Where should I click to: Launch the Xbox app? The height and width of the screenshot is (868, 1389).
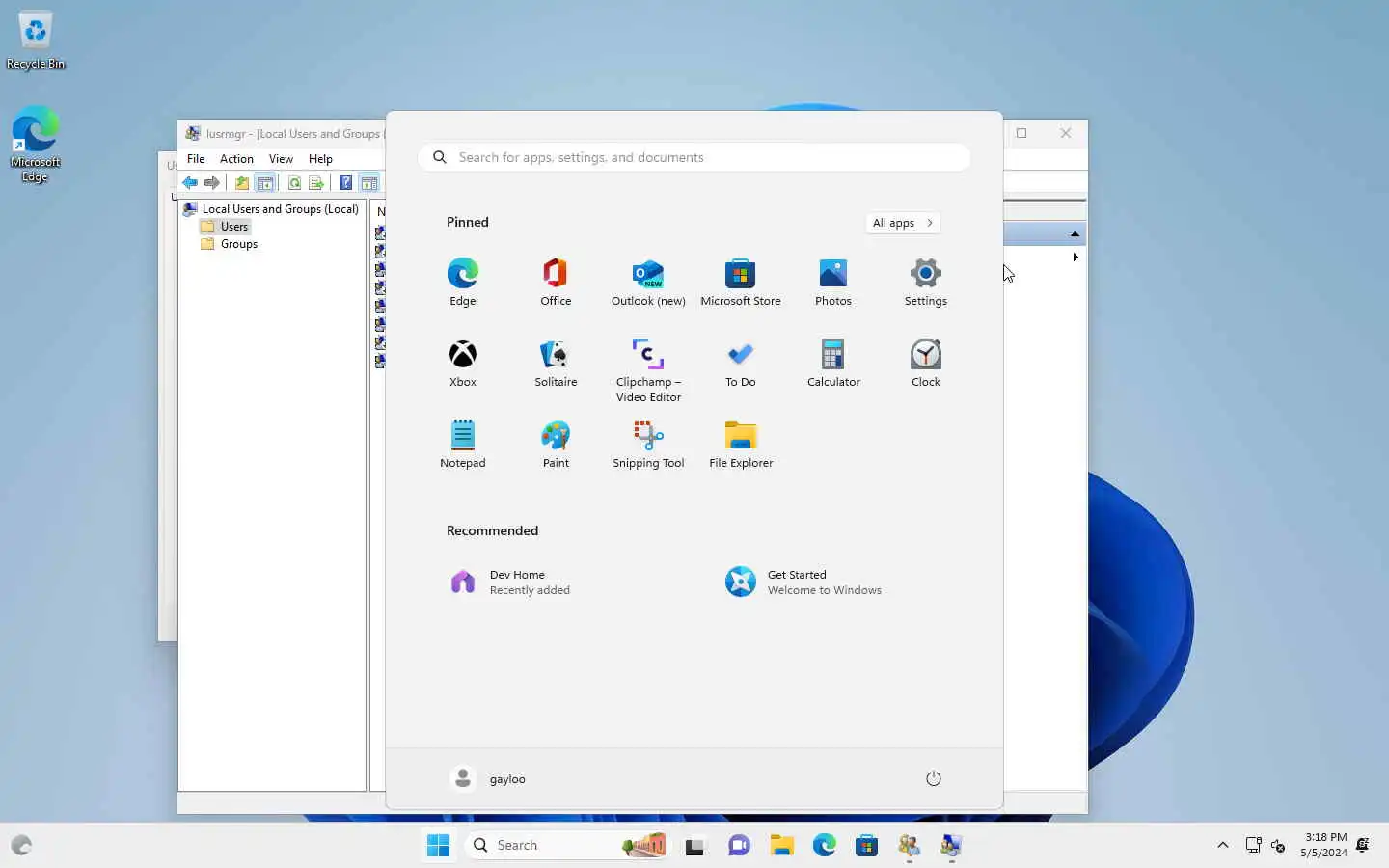[463, 364]
